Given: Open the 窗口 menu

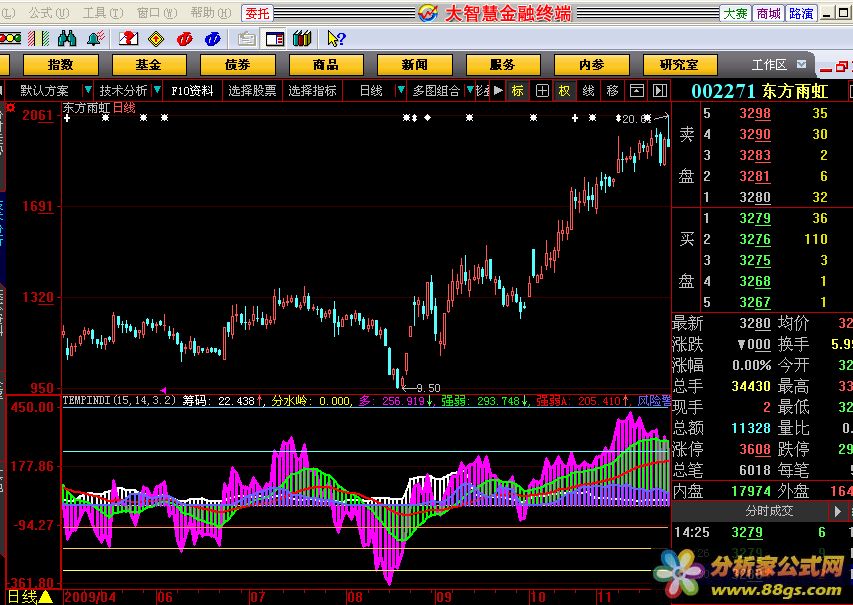Looking at the screenshot, I should tap(156, 13).
